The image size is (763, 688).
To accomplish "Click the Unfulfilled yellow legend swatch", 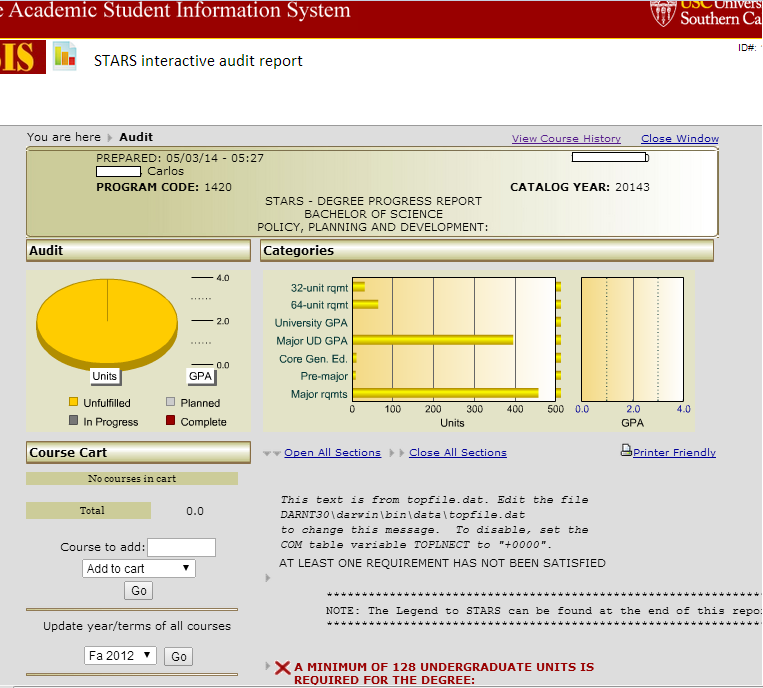I will coord(73,402).
